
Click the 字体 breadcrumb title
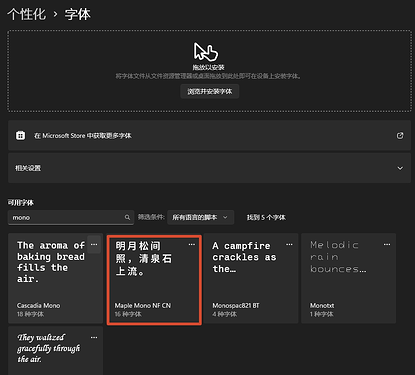(77, 14)
